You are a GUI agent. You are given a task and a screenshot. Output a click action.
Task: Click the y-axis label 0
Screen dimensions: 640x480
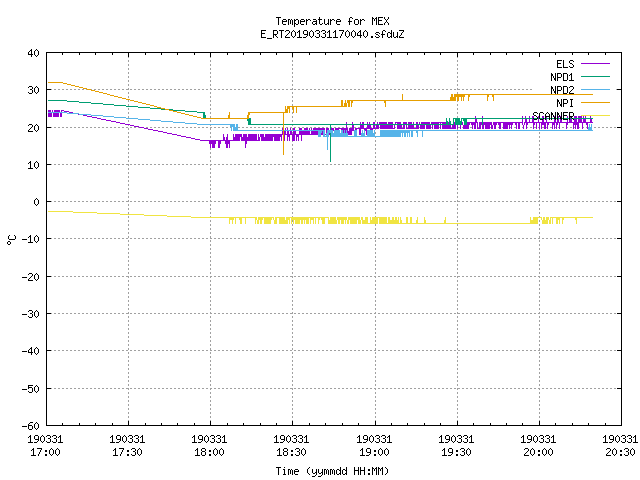pos(36,202)
